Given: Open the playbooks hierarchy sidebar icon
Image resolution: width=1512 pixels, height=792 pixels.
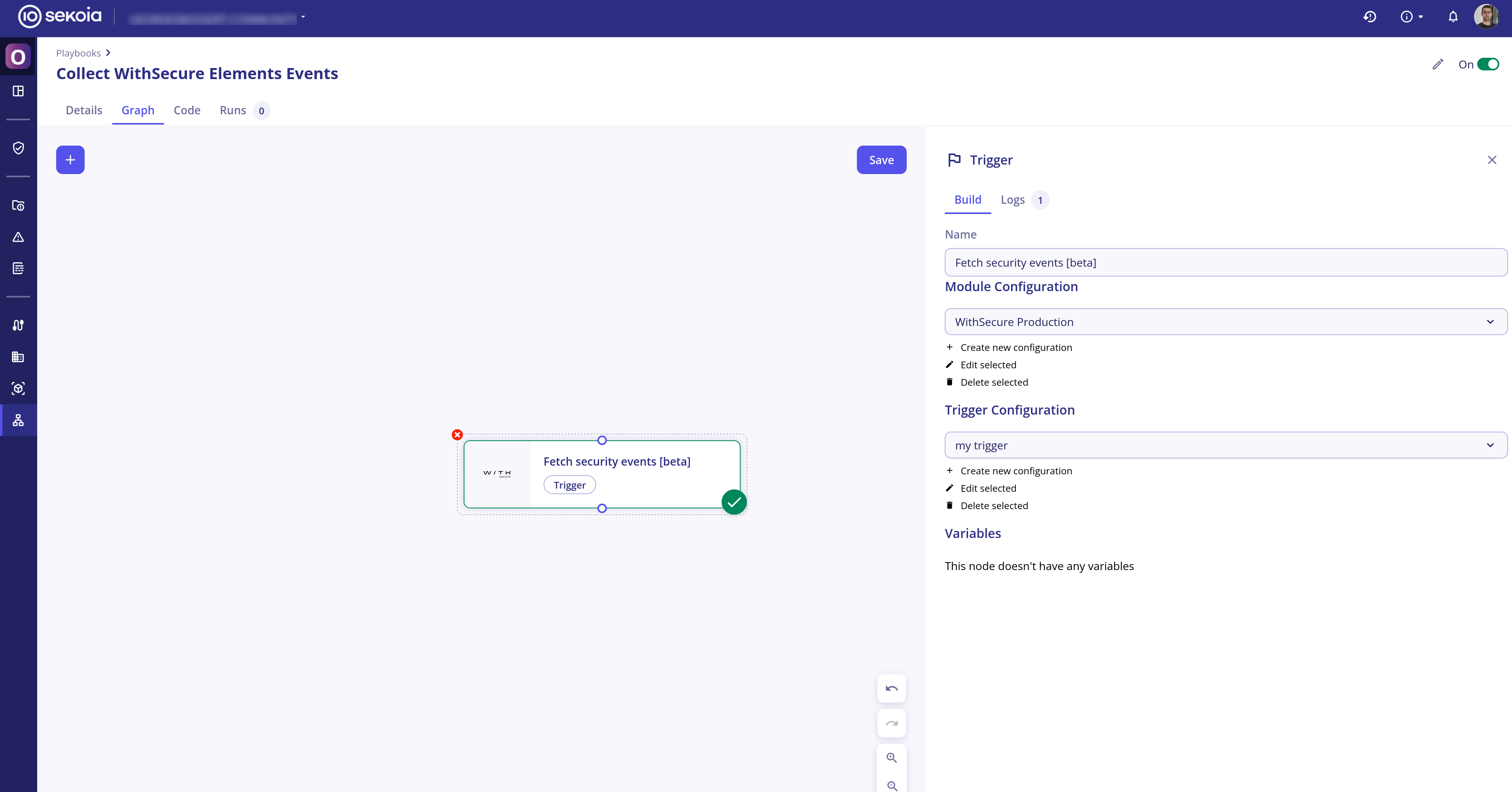Looking at the screenshot, I should pos(18,421).
